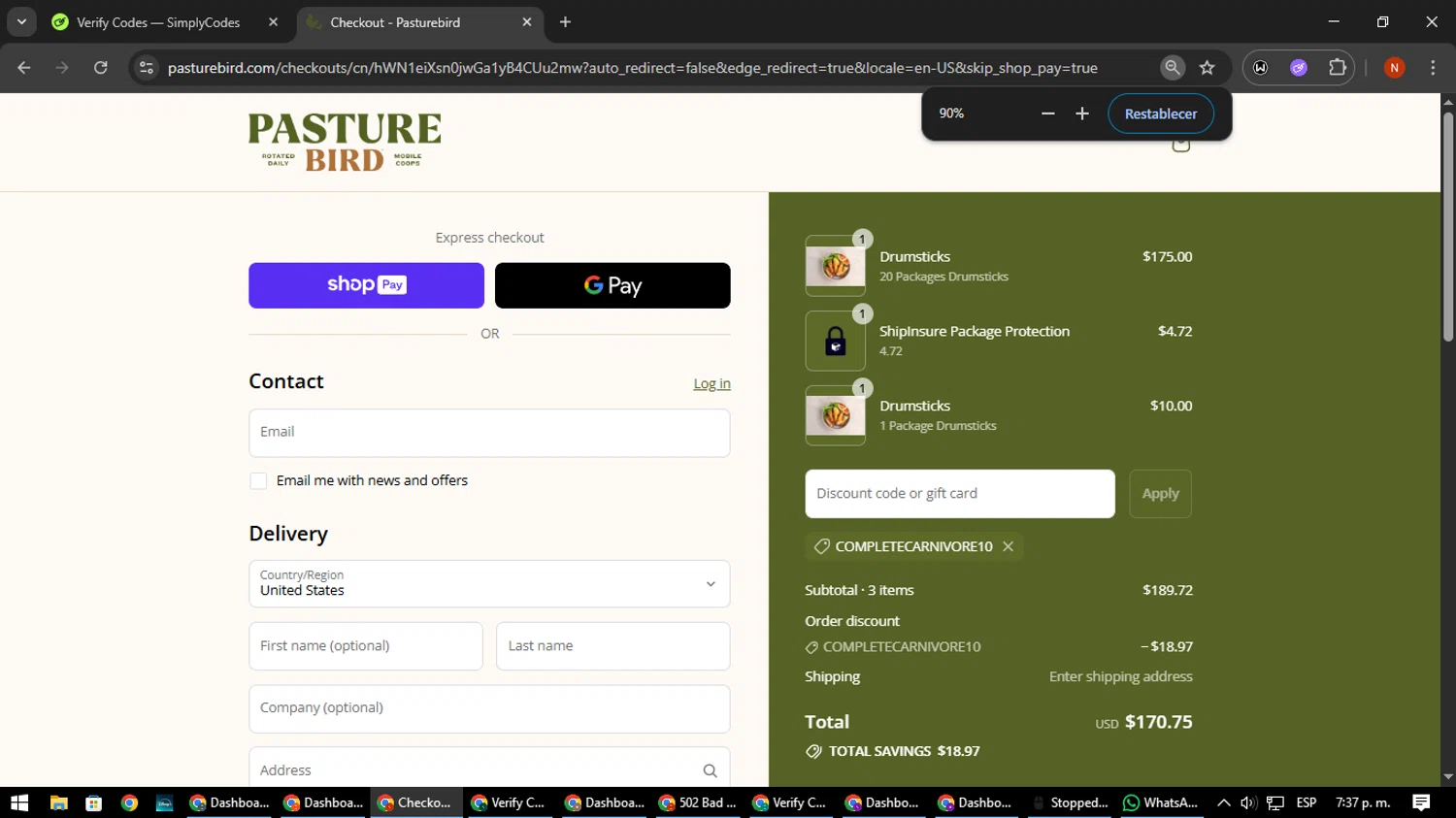Show hidden tray icons chevron
Viewport: 1456px width, 818px height.
pos(1224,802)
